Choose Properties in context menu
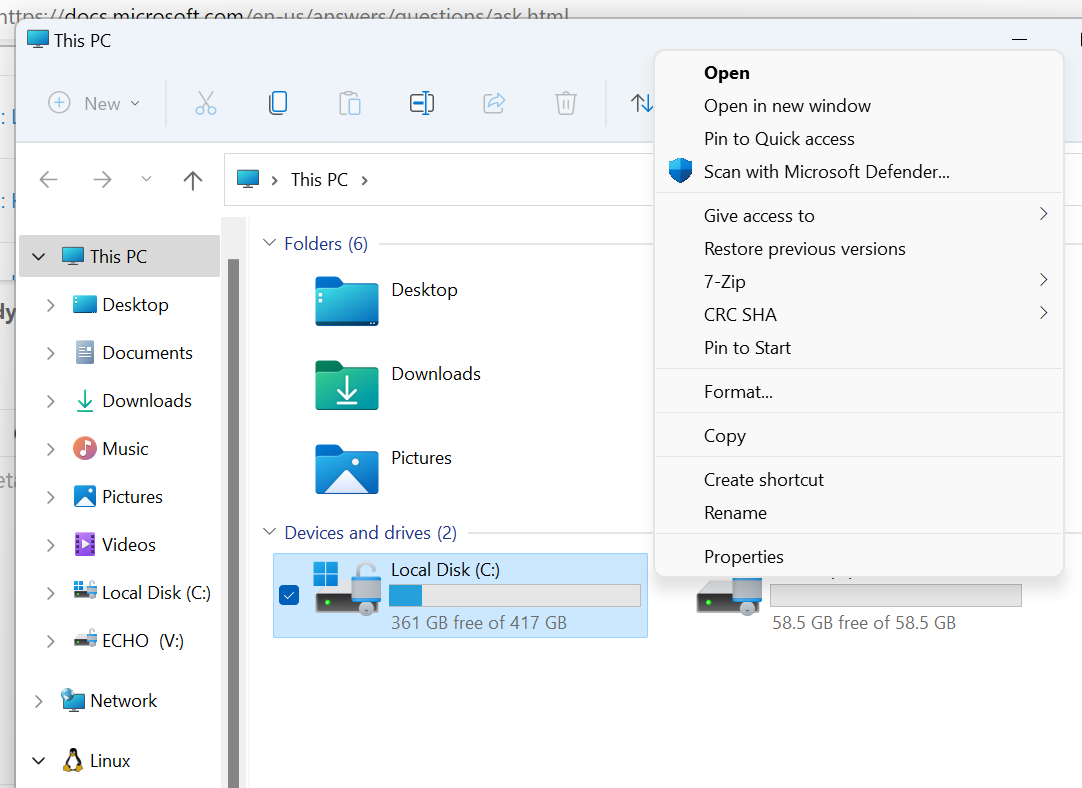This screenshot has height=788, width=1082. tap(858, 557)
